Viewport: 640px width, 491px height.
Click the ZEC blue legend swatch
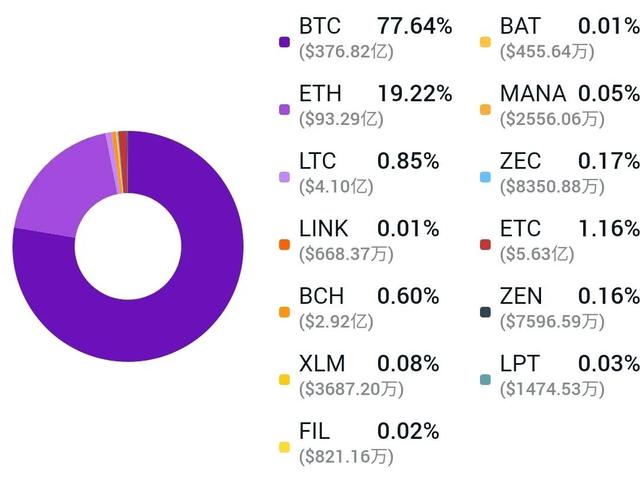(x=485, y=177)
